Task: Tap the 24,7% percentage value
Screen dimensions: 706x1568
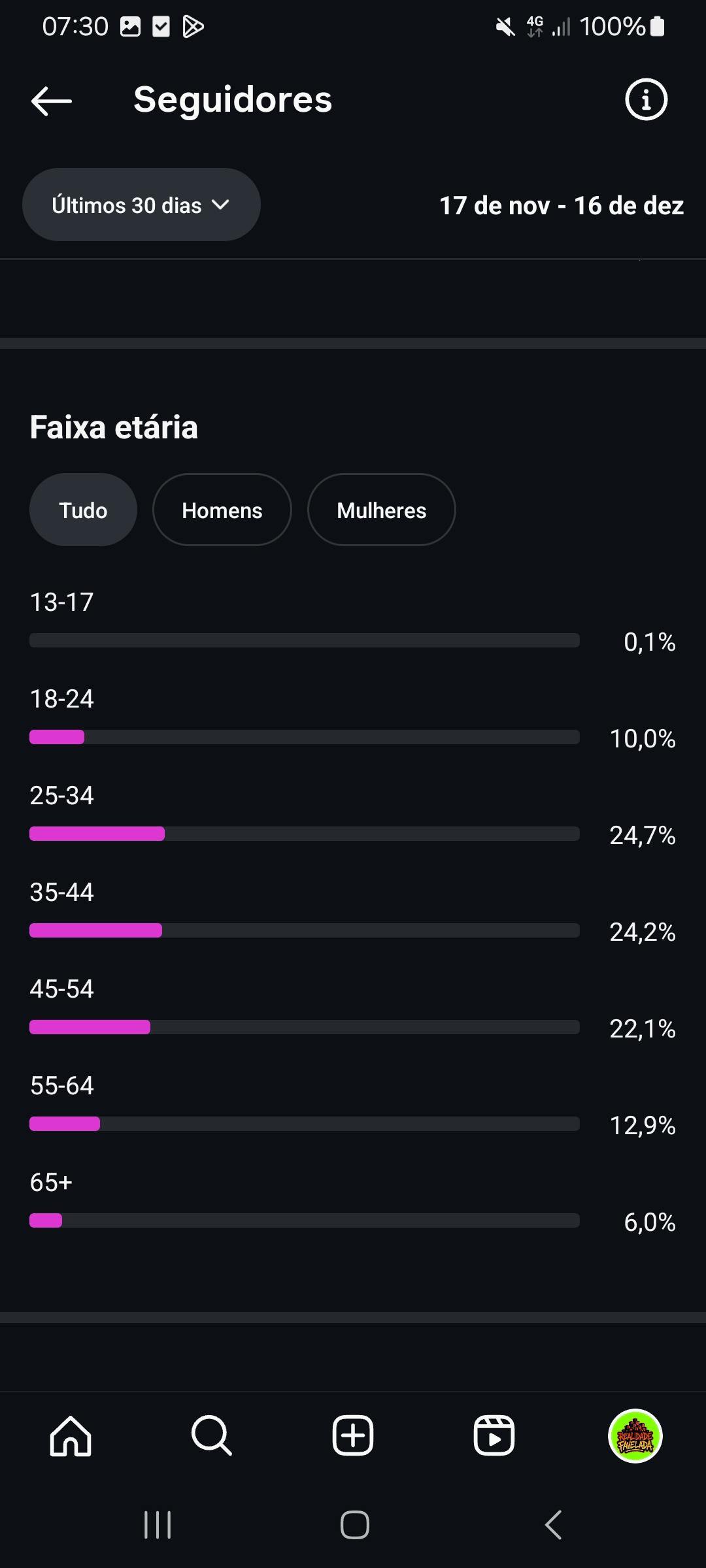Action: pos(643,835)
